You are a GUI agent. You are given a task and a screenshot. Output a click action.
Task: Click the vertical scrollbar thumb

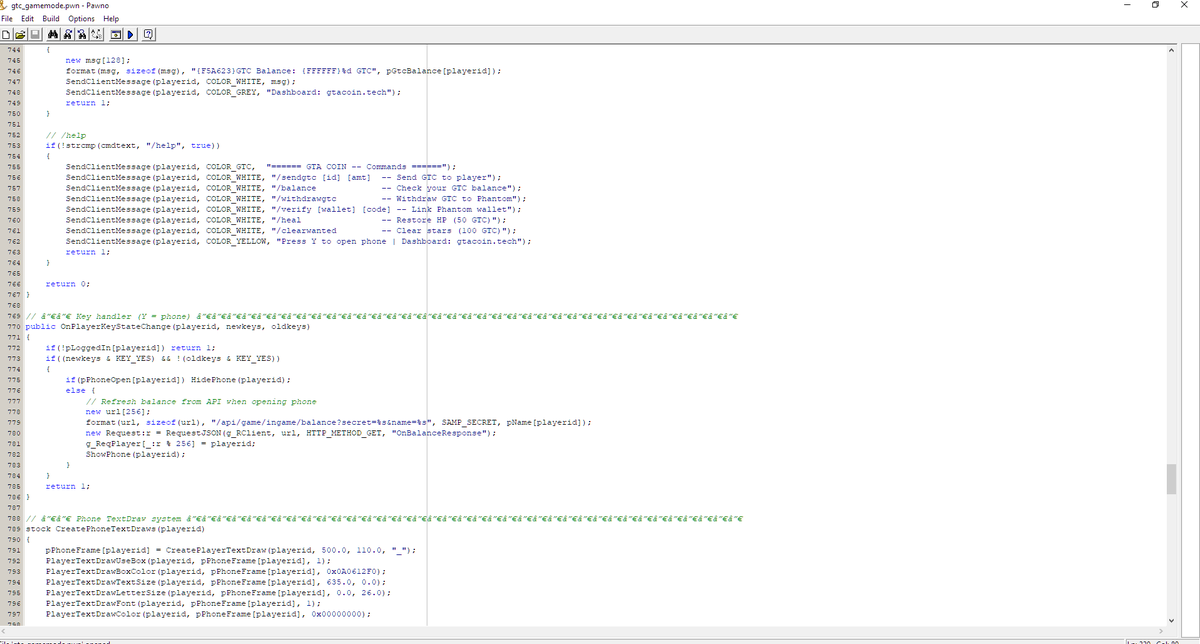coord(1172,478)
